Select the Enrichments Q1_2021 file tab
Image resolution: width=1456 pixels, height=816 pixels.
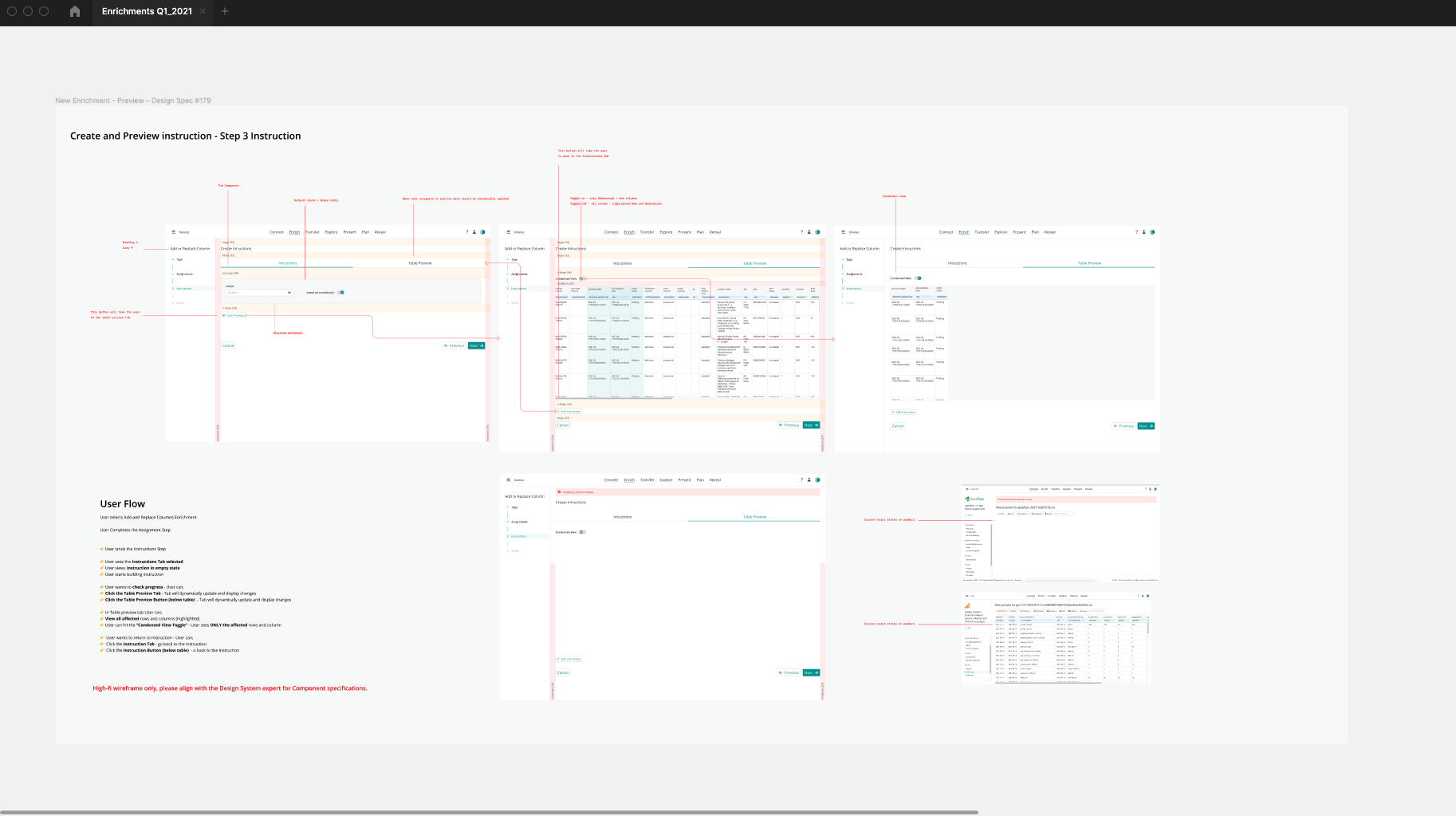(x=147, y=11)
